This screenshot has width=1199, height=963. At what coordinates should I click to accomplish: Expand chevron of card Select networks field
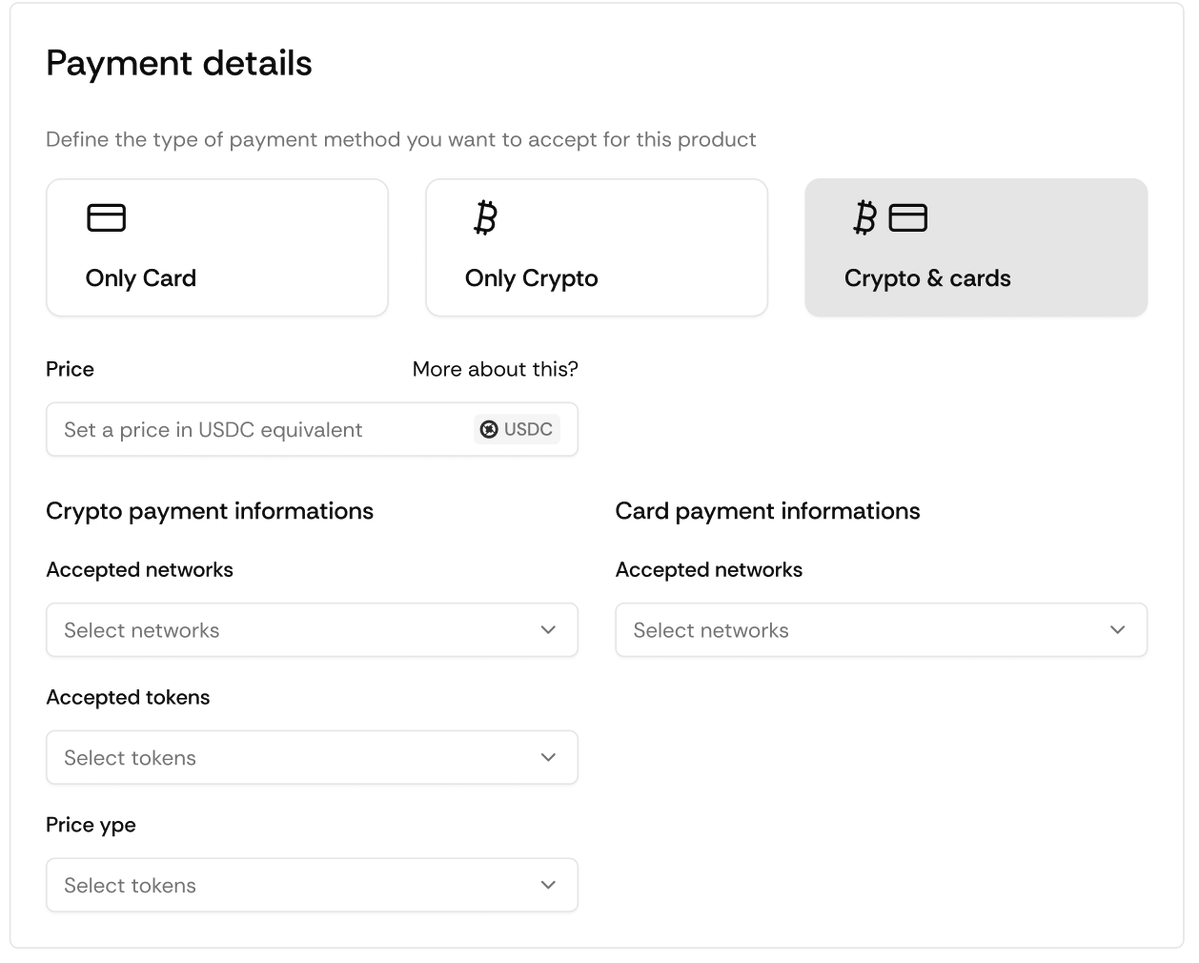coord(1118,630)
